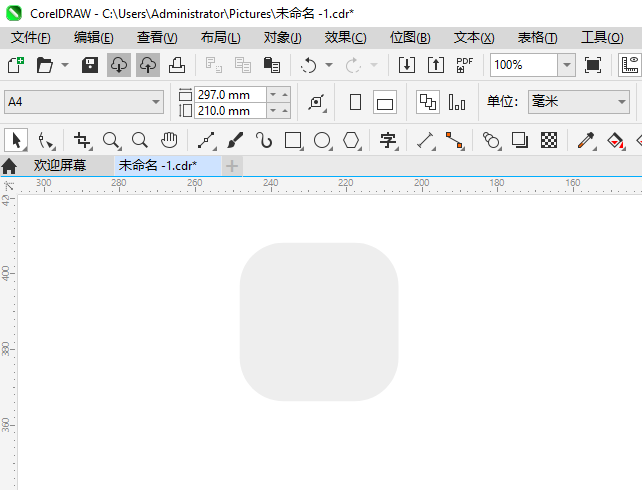Select the Polygon tool

(352, 140)
